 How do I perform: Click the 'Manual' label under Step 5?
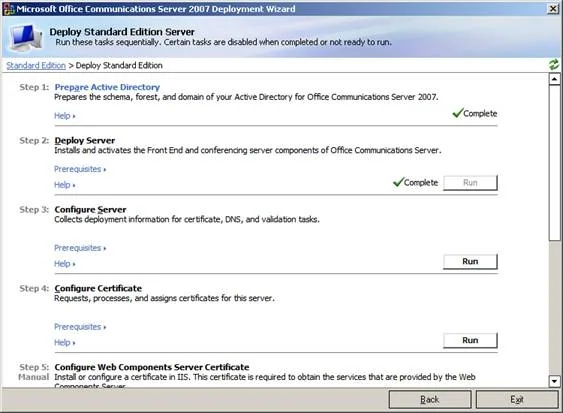tap(33, 377)
